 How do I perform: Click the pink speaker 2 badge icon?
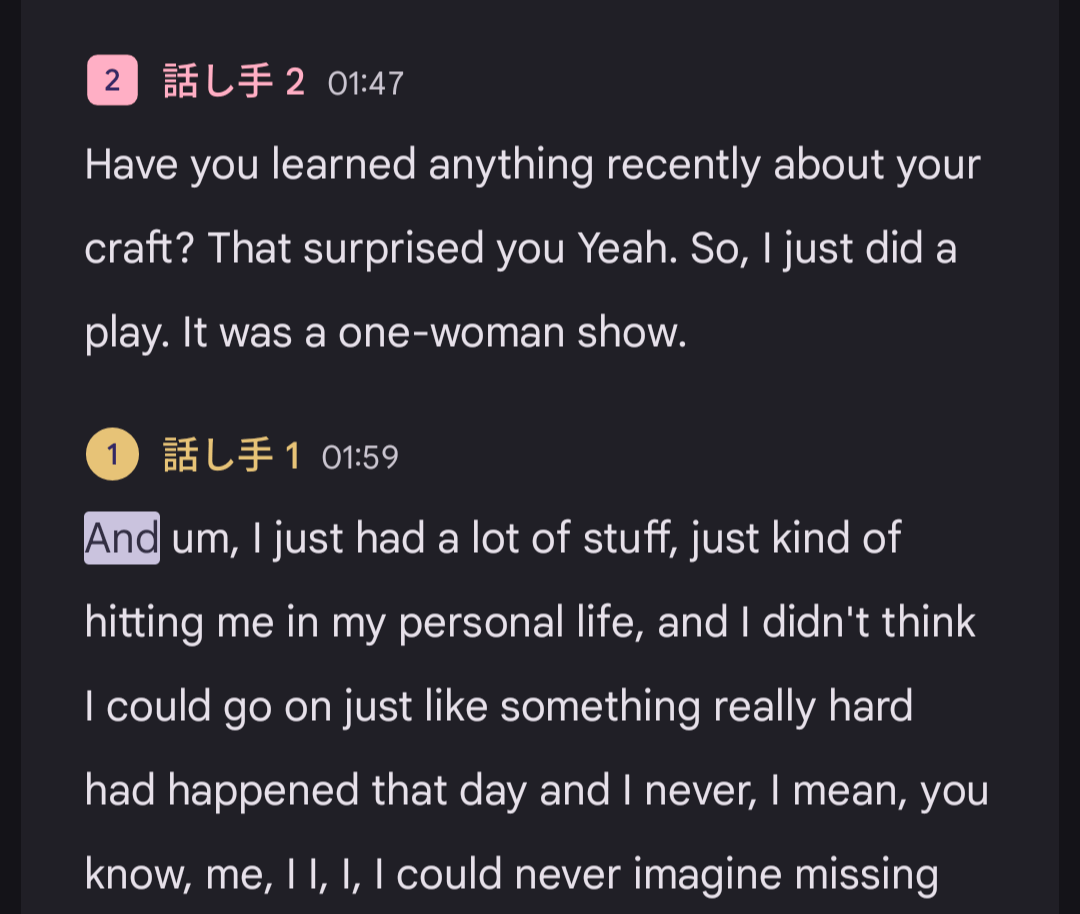[x=112, y=81]
